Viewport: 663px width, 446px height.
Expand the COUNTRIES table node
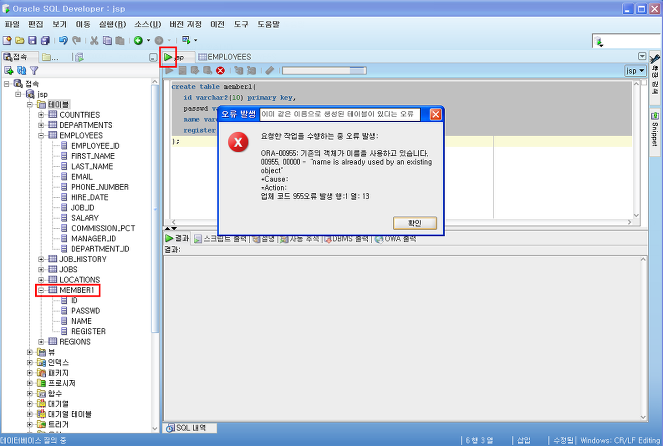tap(41, 115)
